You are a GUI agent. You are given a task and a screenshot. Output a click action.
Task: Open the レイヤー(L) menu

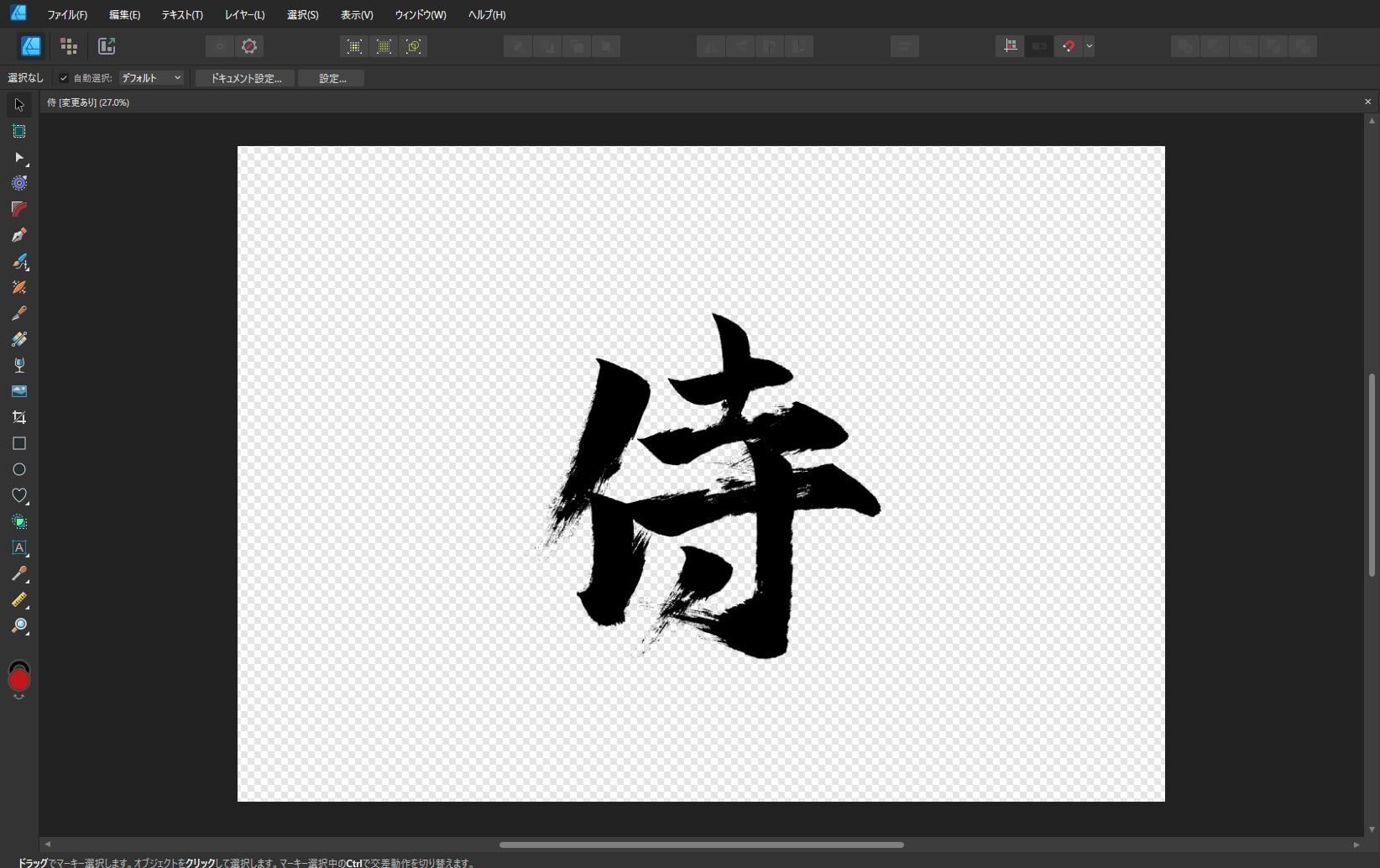tap(243, 14)
